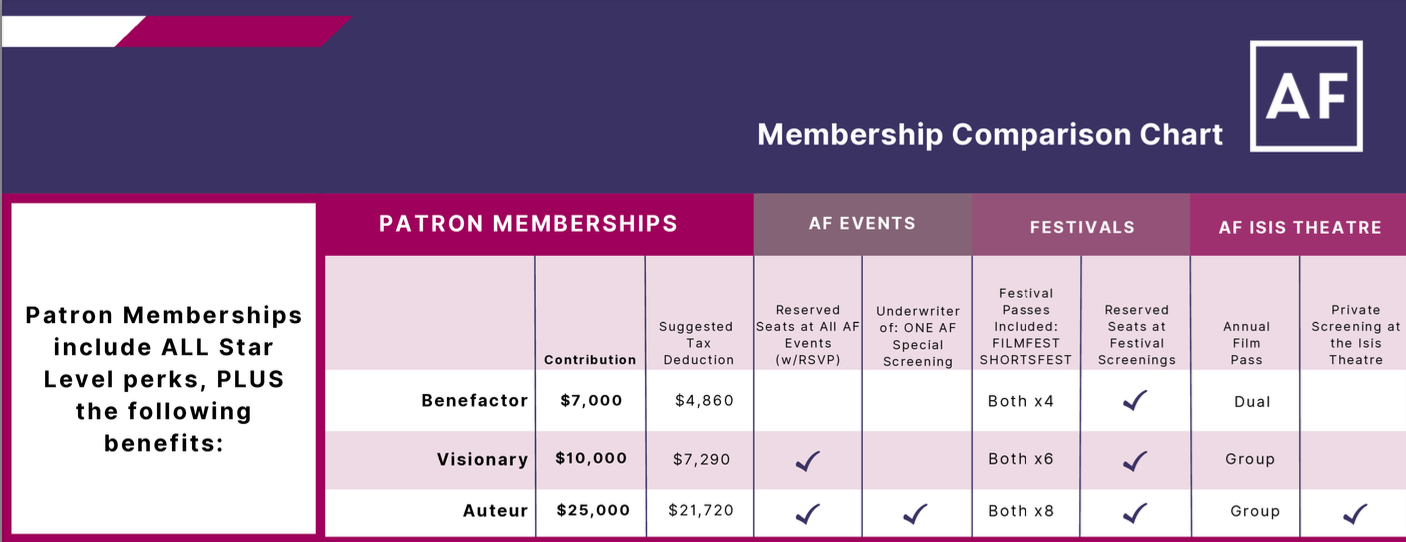The height and width of the screenshot is (542, 1406).
Task: Click Auteur's Reserved Festival Seats checkmark
Action: (x=1135, y=513)
